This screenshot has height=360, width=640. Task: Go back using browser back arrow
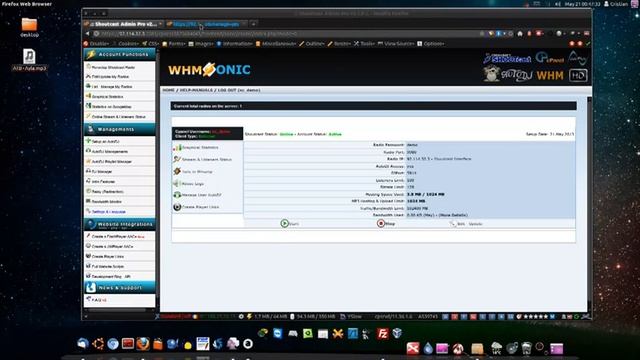point(87,34)
